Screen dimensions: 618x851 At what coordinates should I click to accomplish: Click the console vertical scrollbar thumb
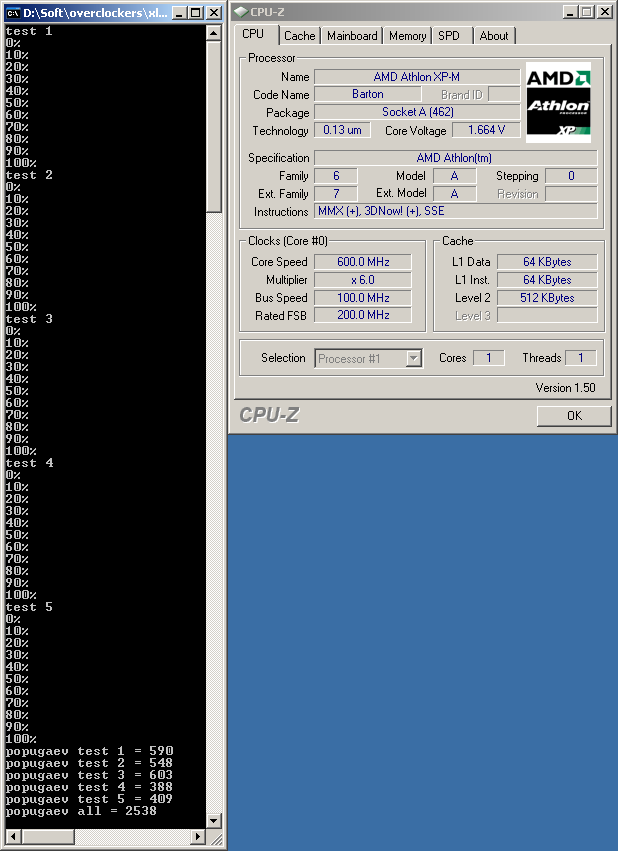coord(214,127)
